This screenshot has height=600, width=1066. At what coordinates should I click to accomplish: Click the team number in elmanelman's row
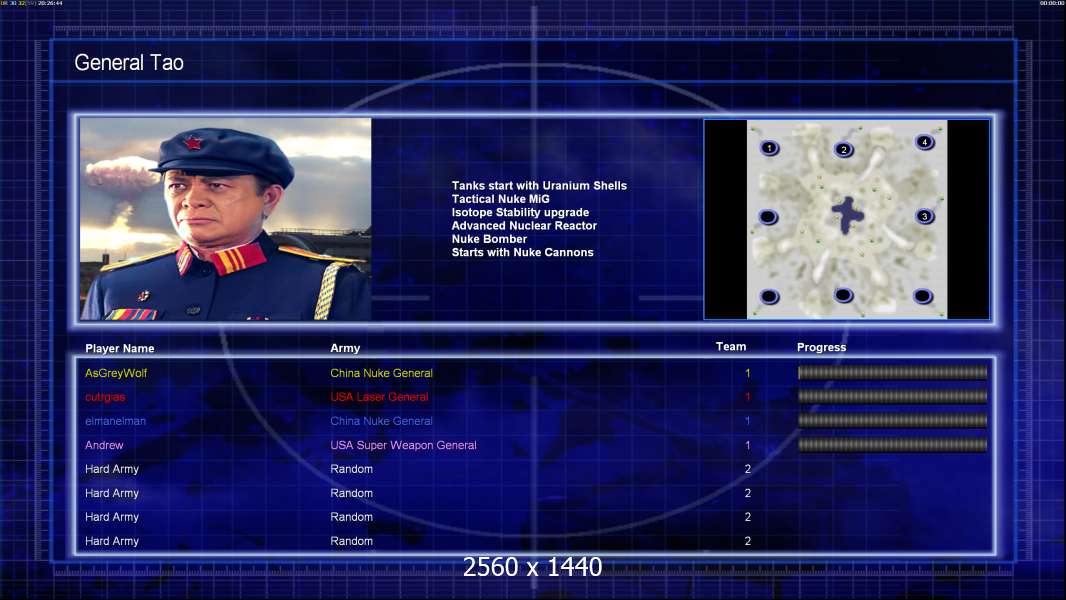748,421
